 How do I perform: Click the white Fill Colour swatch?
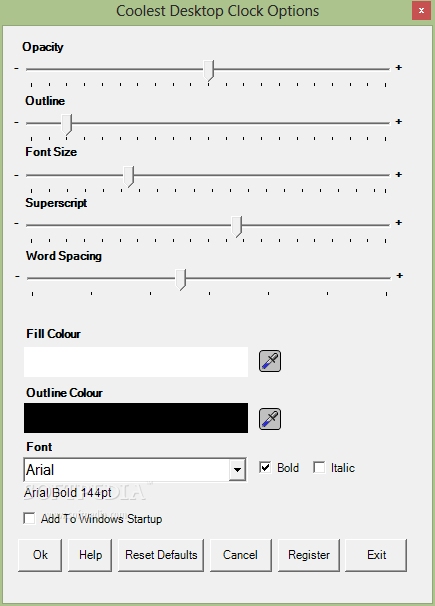[x=136, y=362]
